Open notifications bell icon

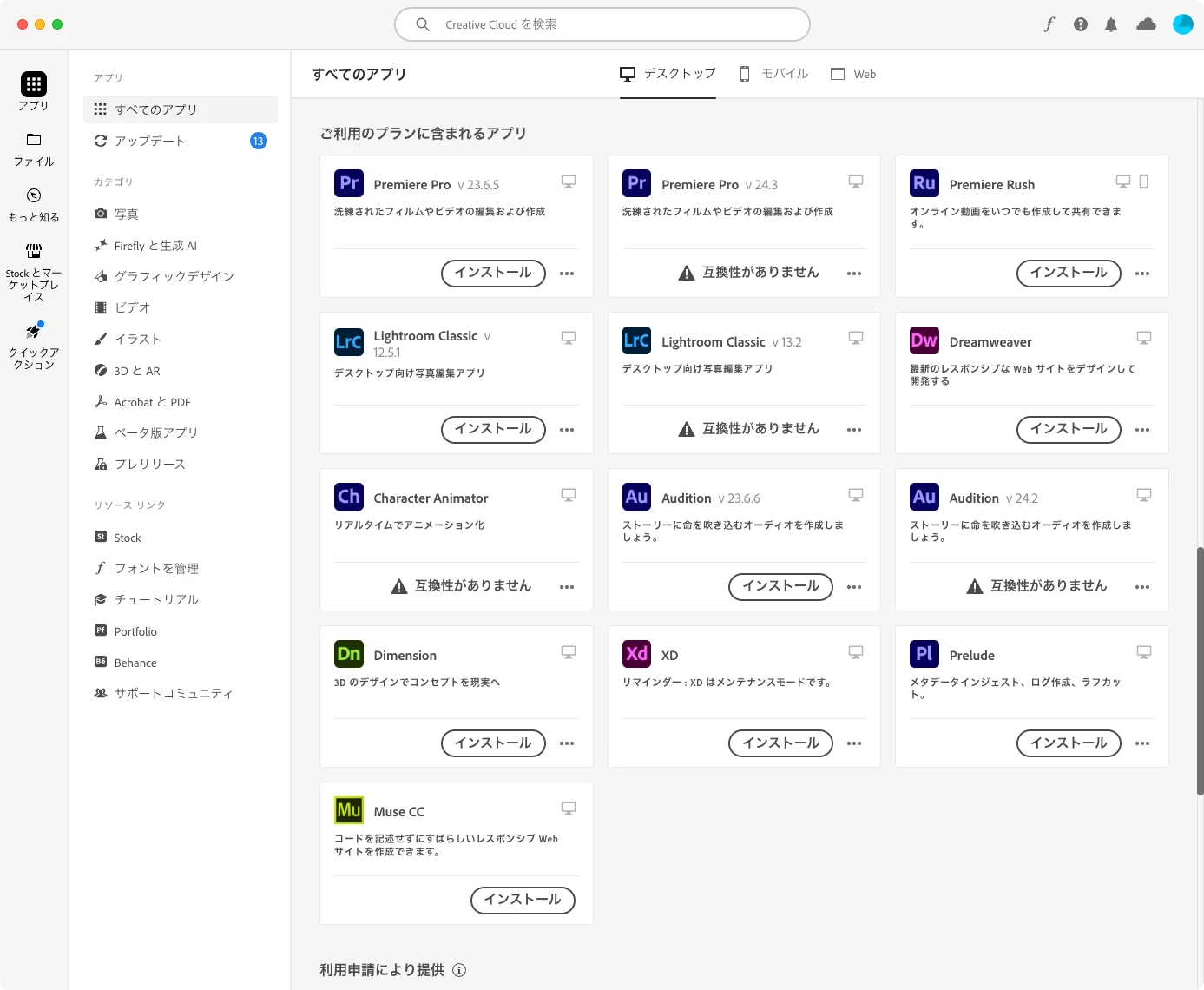pyautogui.click(x=1111, y=24)
